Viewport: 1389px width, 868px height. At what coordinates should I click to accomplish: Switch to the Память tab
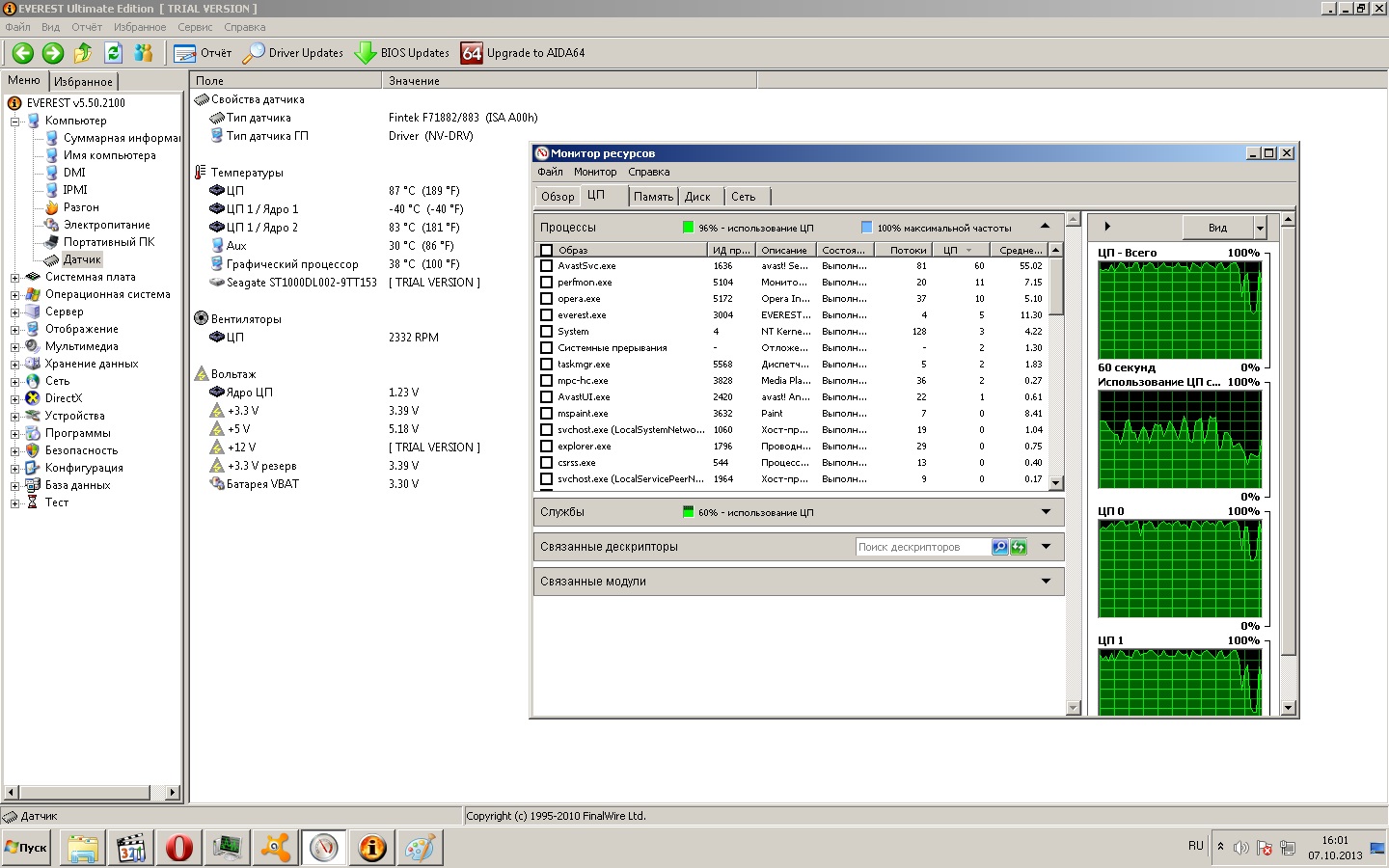click(x=653, y=197)
